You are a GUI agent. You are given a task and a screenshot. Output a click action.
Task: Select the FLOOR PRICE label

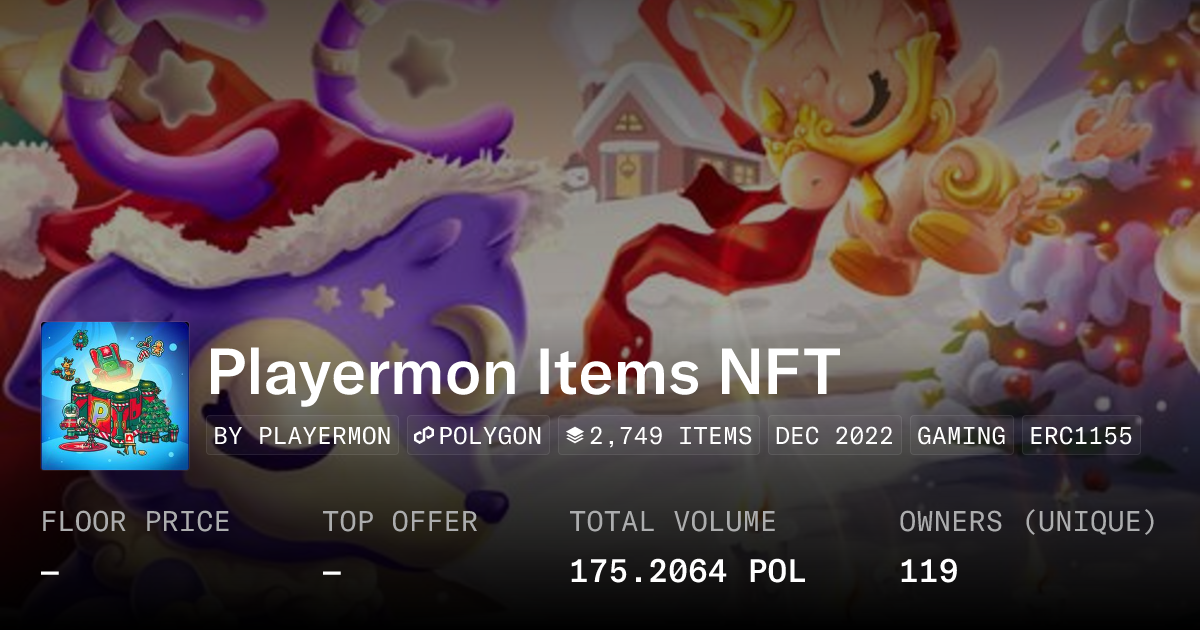[135, 522]
